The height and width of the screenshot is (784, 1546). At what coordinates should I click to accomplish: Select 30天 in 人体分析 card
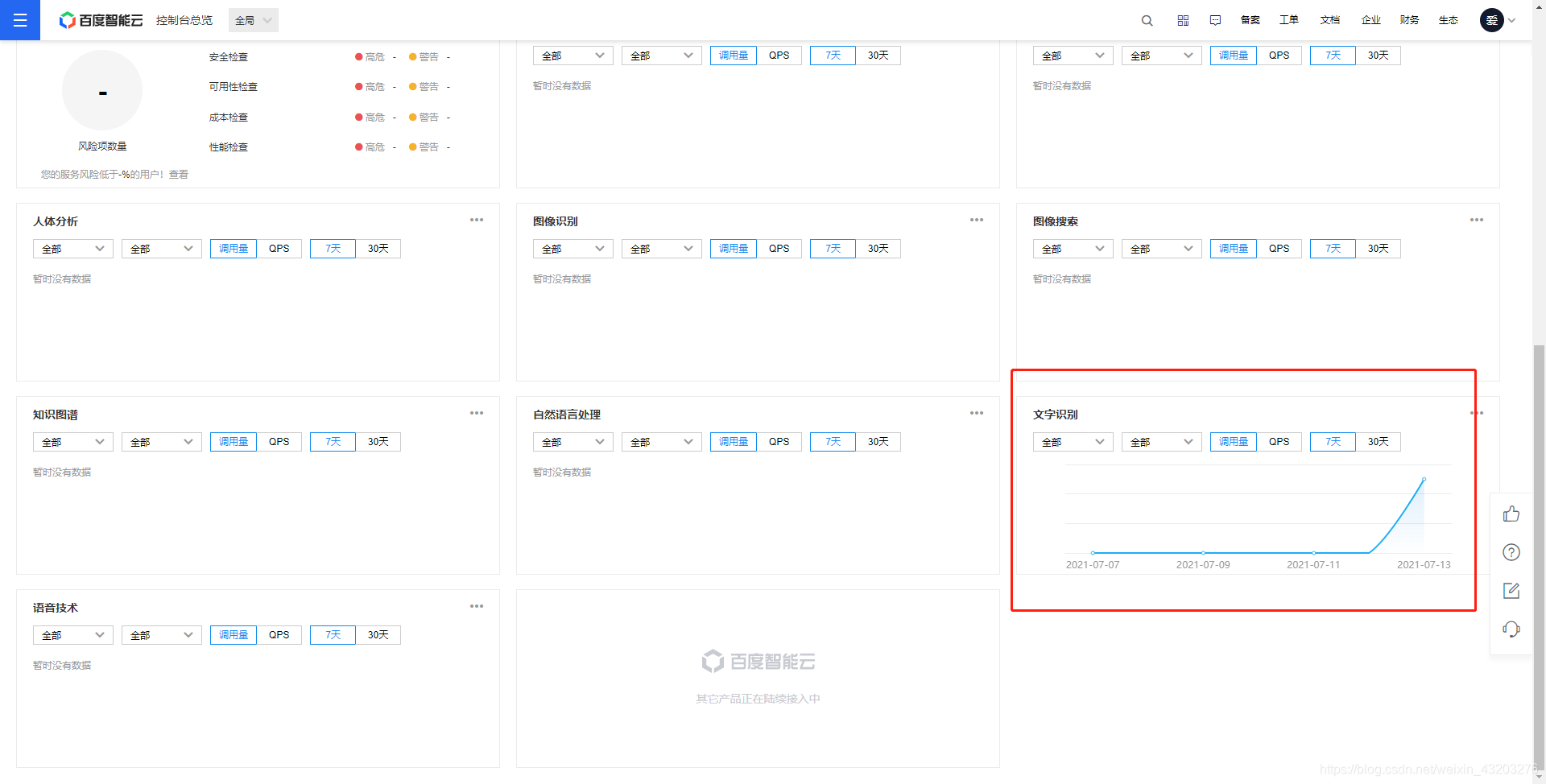point(378,249)
